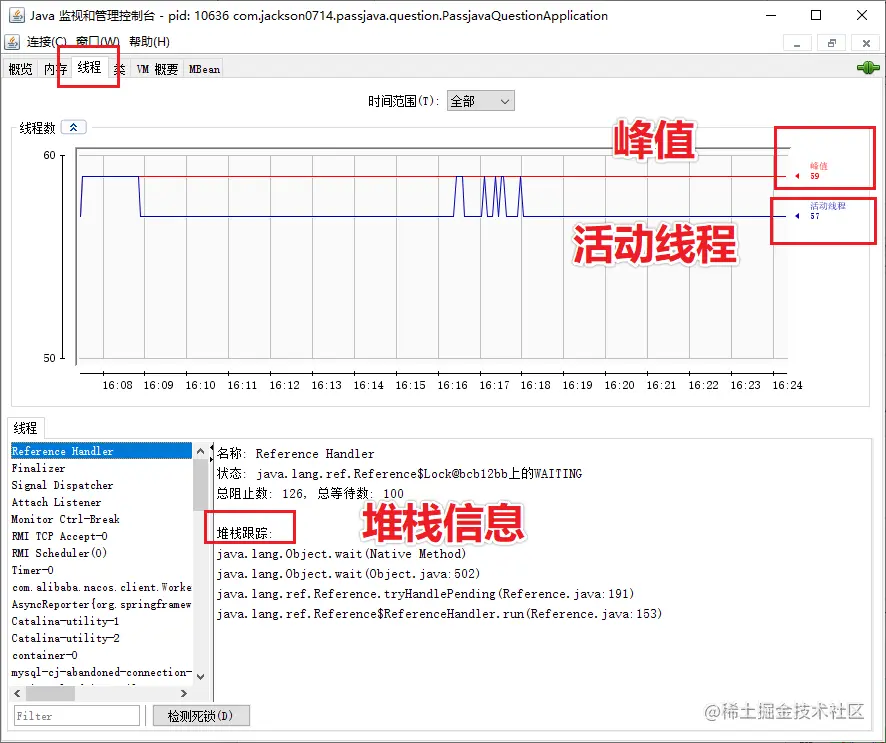Image resolution: width=886 pixels, height=743 pixels.
Task: Click the 名称 Reference Handler line
Action: click(296, 454)
